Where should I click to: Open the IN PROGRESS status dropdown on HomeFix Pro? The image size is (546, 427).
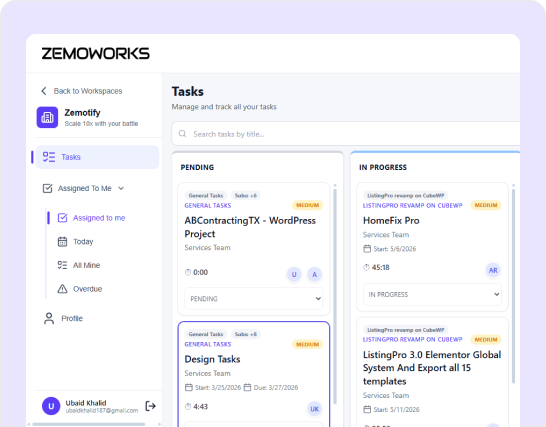tap(432, 294)
